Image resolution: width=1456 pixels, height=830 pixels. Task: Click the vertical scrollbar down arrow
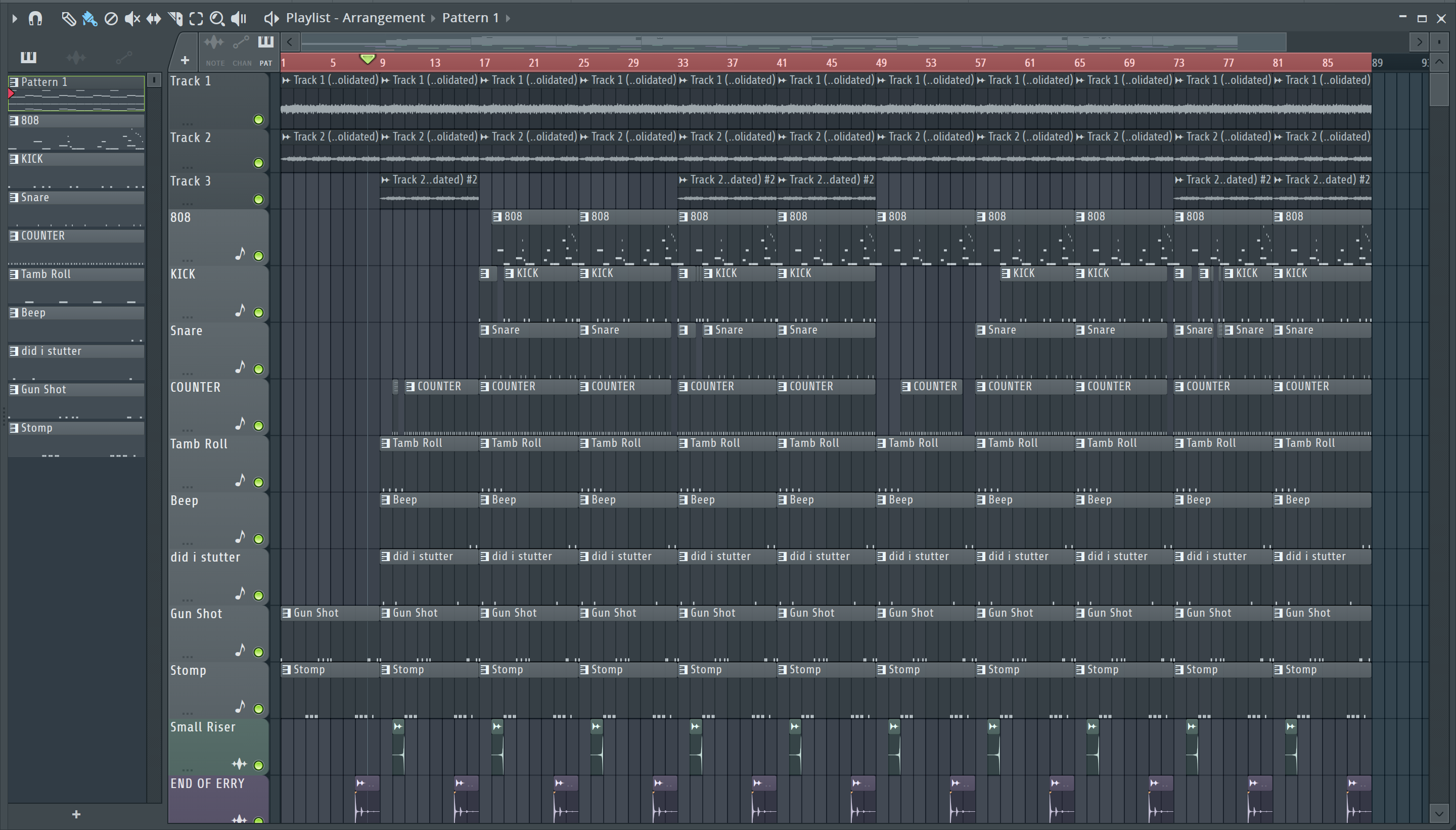[x=1439, y=813]
